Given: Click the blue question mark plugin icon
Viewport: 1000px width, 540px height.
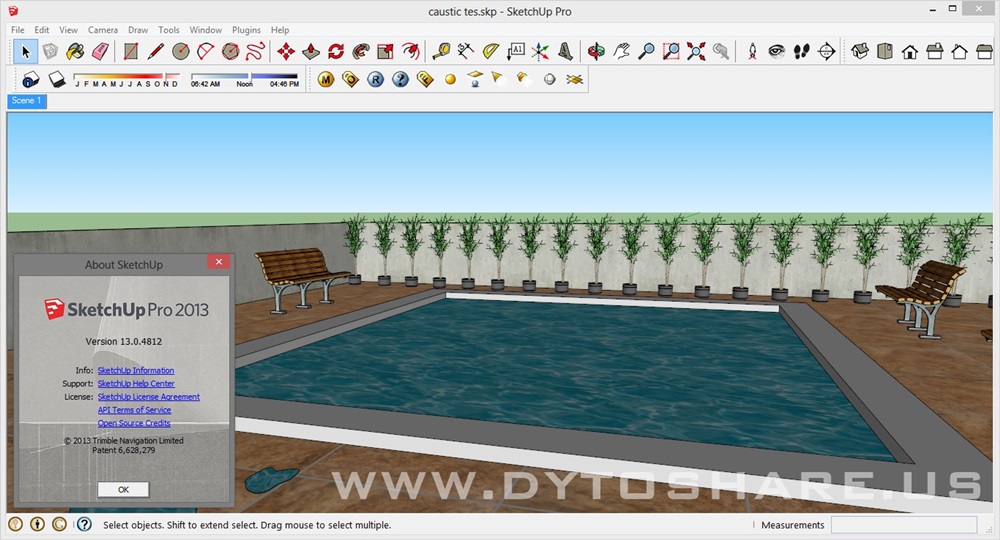Looking at the screenshot, I should (x=401, y=80).
